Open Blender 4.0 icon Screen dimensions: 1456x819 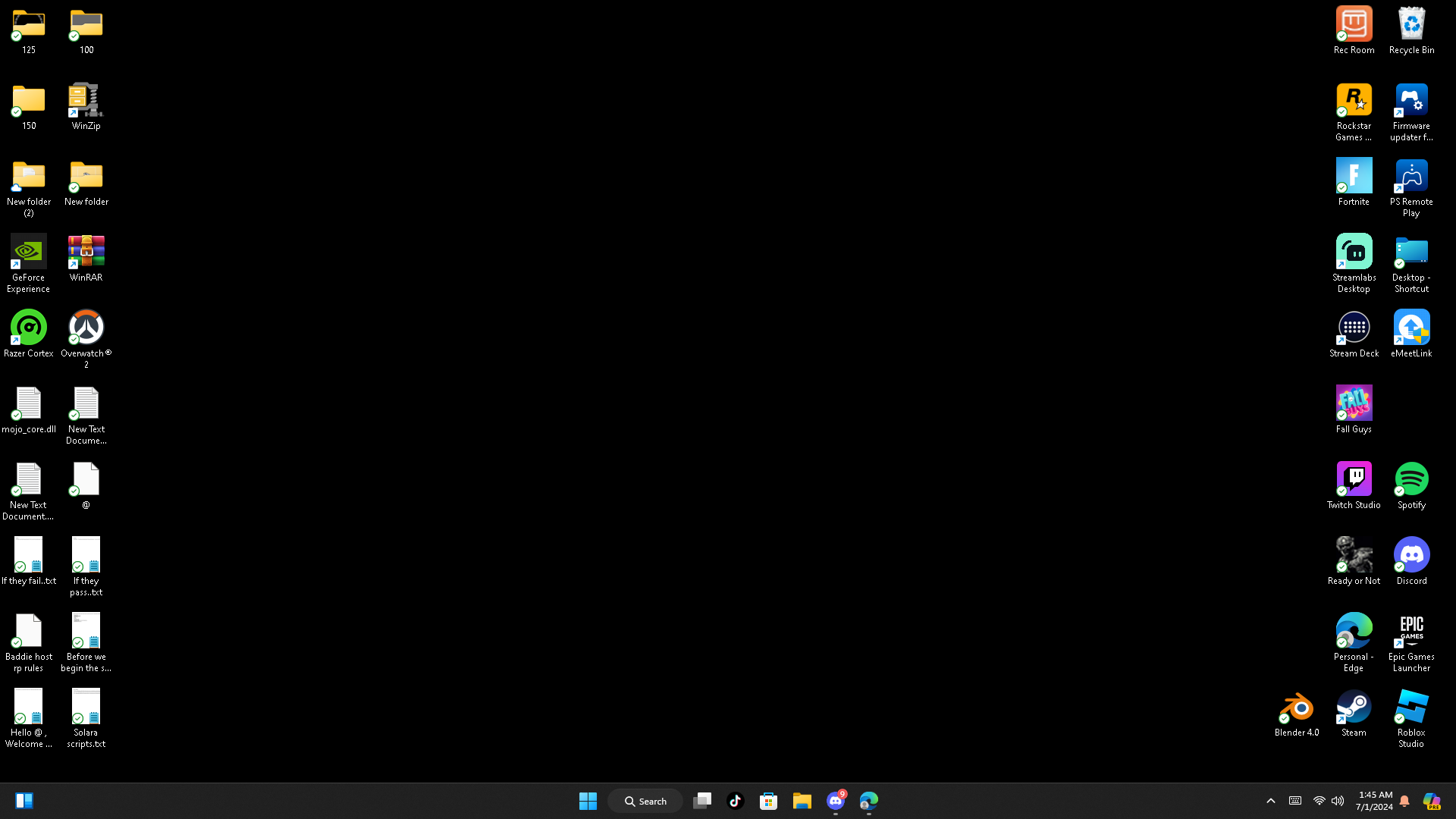[x=1297, y=713]
